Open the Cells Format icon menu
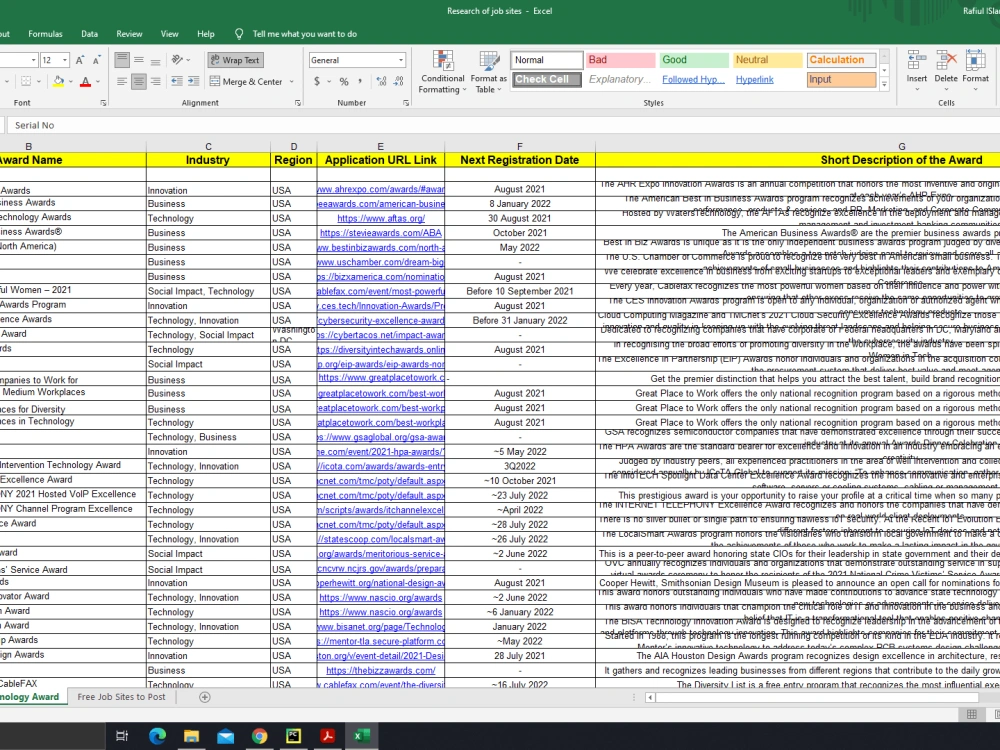The image size is (1000, 750). [975, 69]
